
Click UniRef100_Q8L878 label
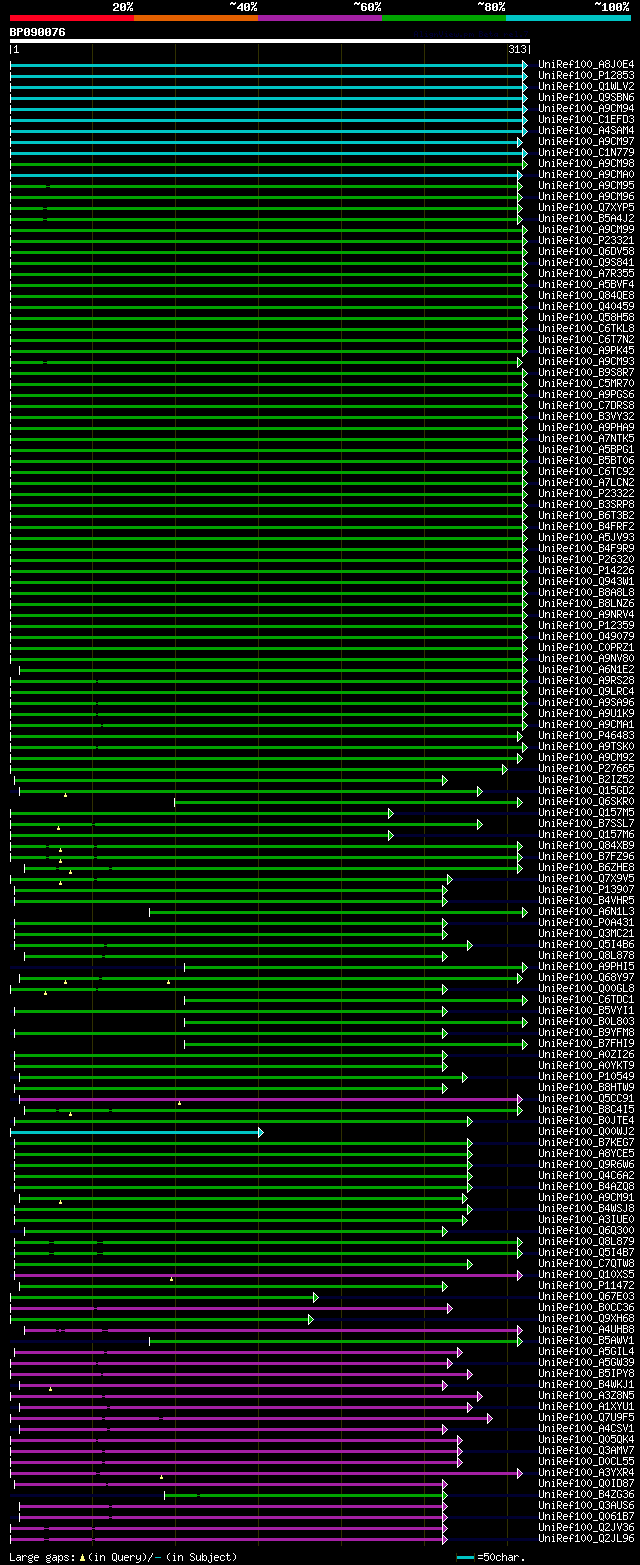[586, 956]
